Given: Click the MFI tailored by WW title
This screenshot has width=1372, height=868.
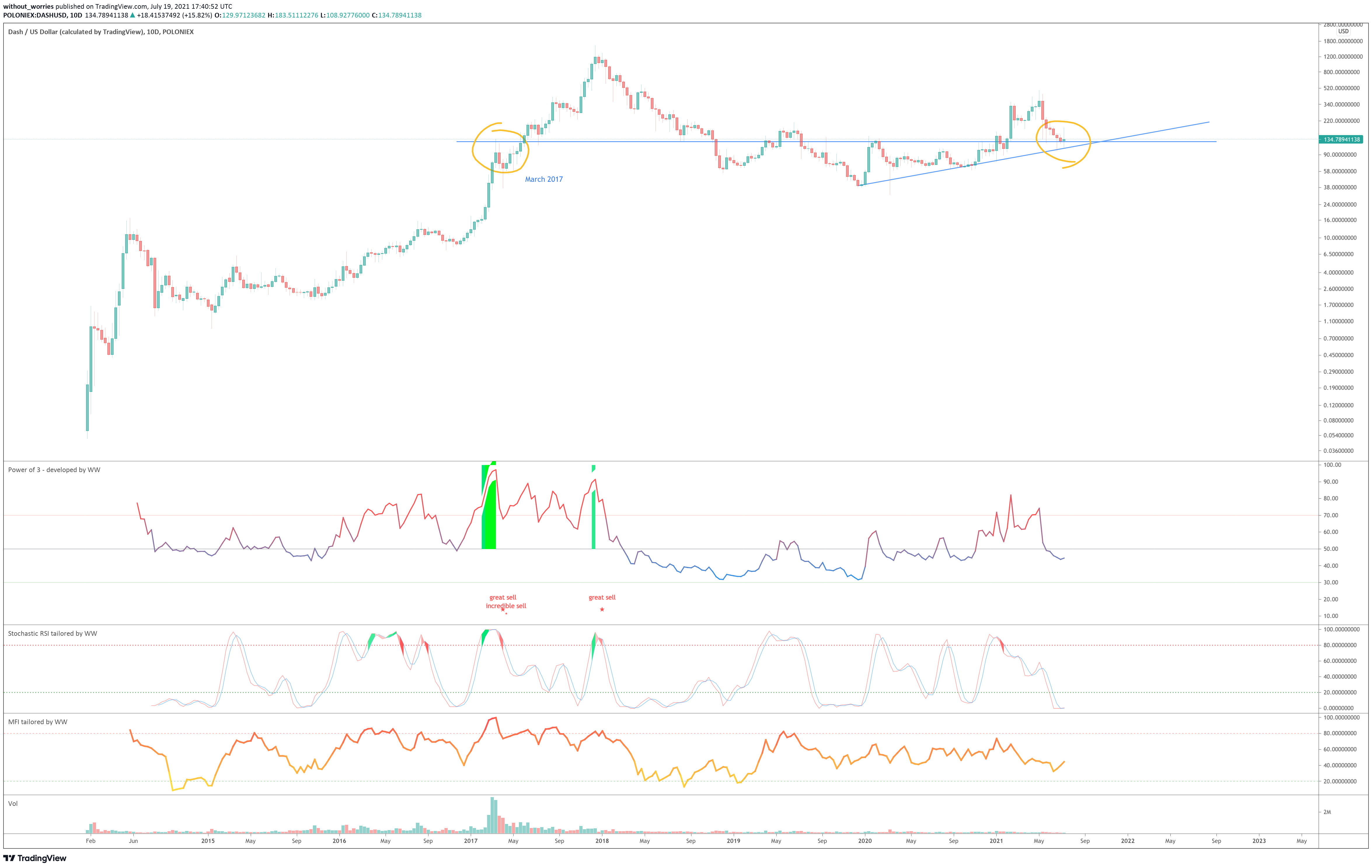Looking at the screenshot, I should 38,722.
